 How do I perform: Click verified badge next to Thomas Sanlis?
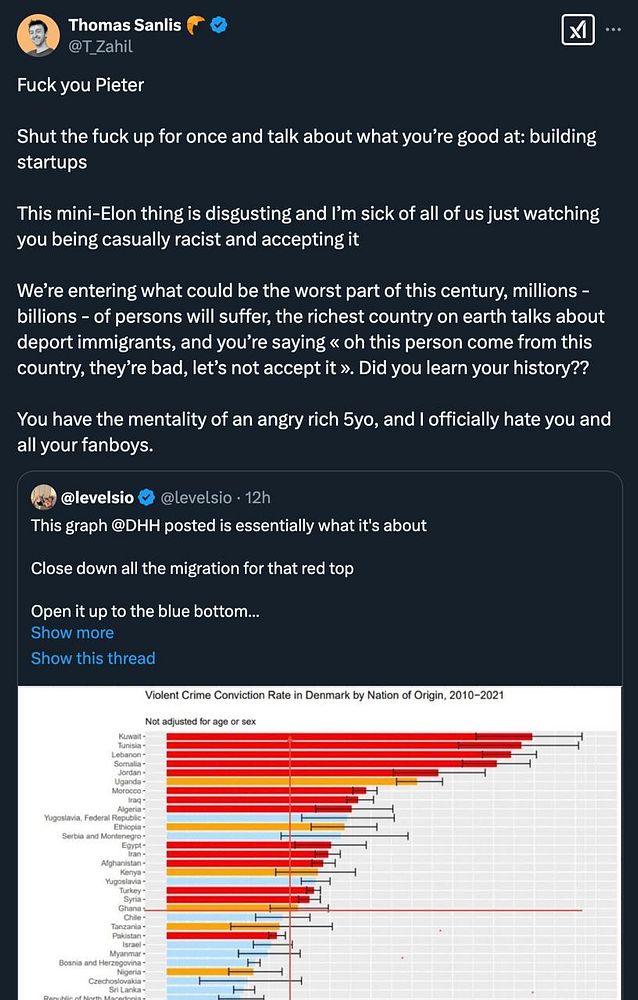coord(217,25)
